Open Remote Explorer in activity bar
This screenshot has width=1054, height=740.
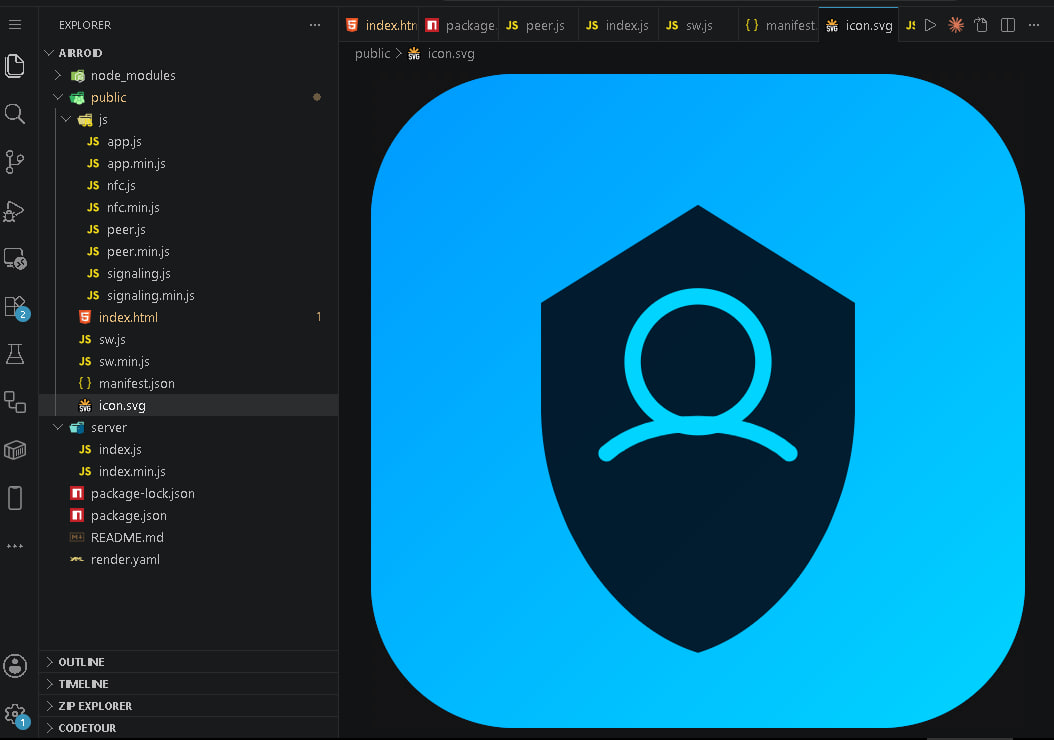point(15,259)
